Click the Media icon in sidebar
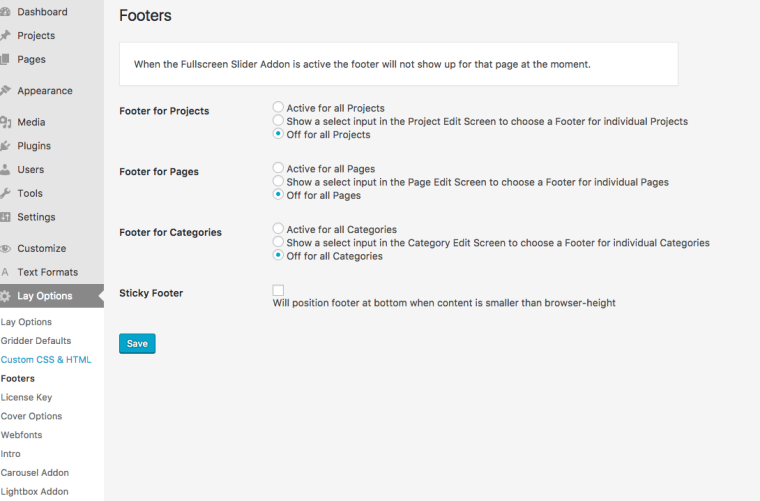The width and height of the screenshot is (760, 501). click(x=5, y=123)
